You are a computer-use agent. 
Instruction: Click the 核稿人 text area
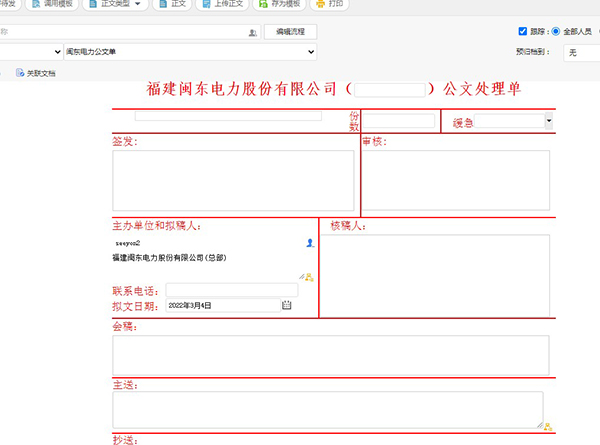435,276
